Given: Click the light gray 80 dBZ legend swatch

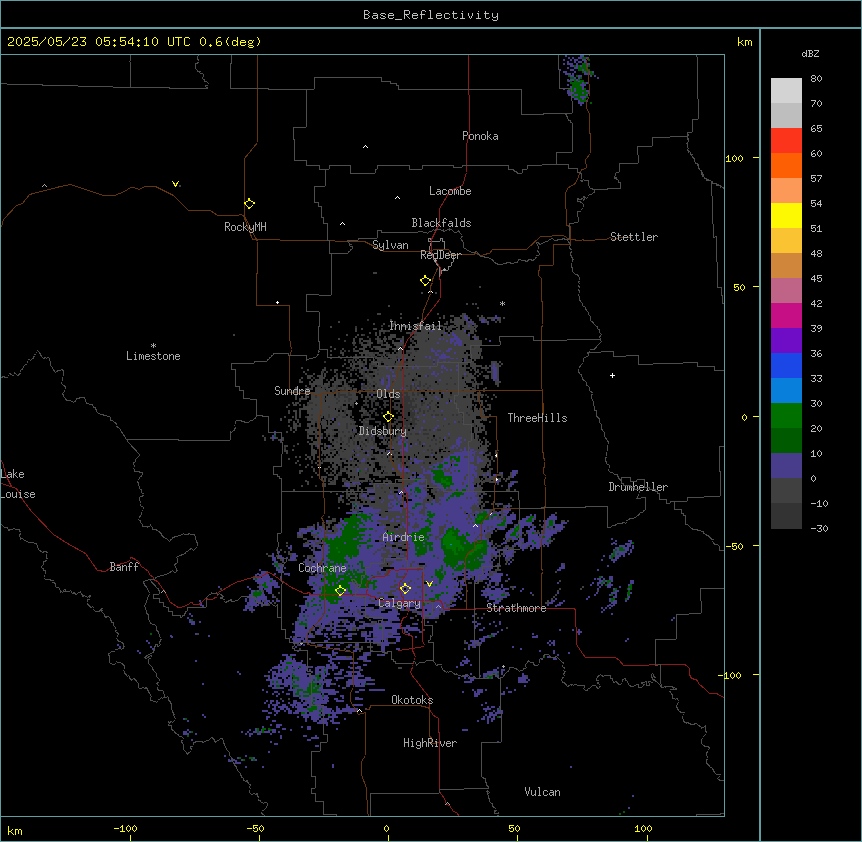Looking at the screenshot, I should point(786,91).
